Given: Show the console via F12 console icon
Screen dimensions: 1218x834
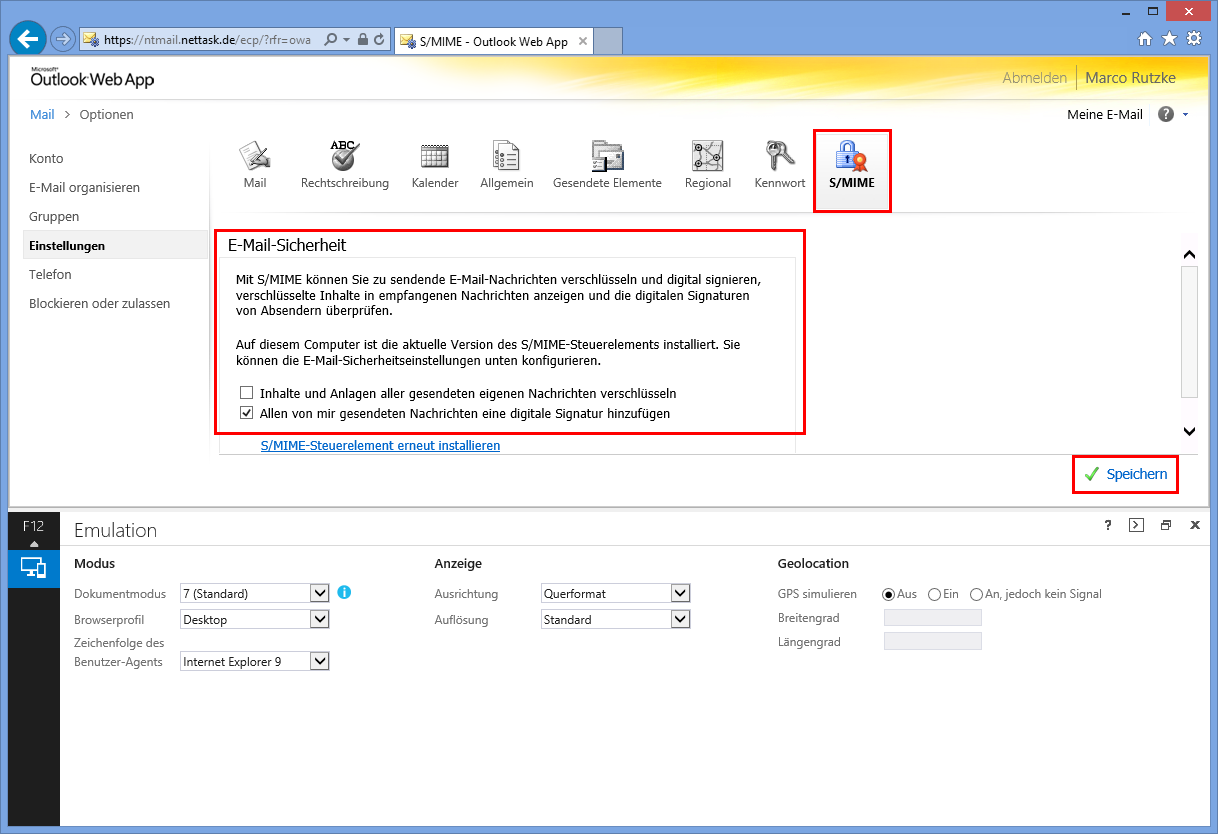Looking at the screenshot, I should [x=1136, y=526].
